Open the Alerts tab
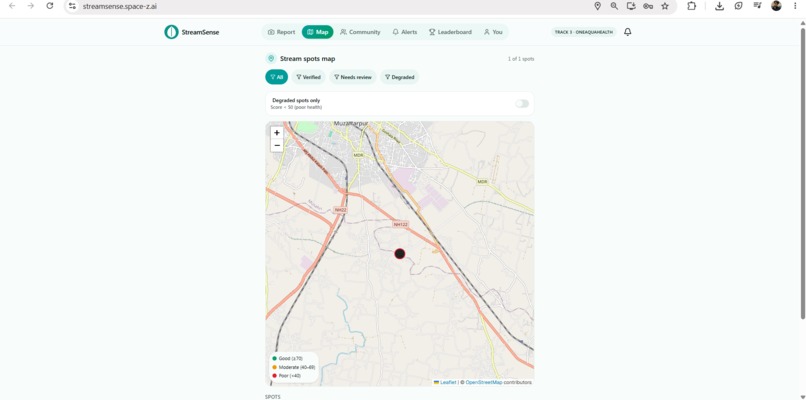 pyautogui.click(x=405, y=32)
